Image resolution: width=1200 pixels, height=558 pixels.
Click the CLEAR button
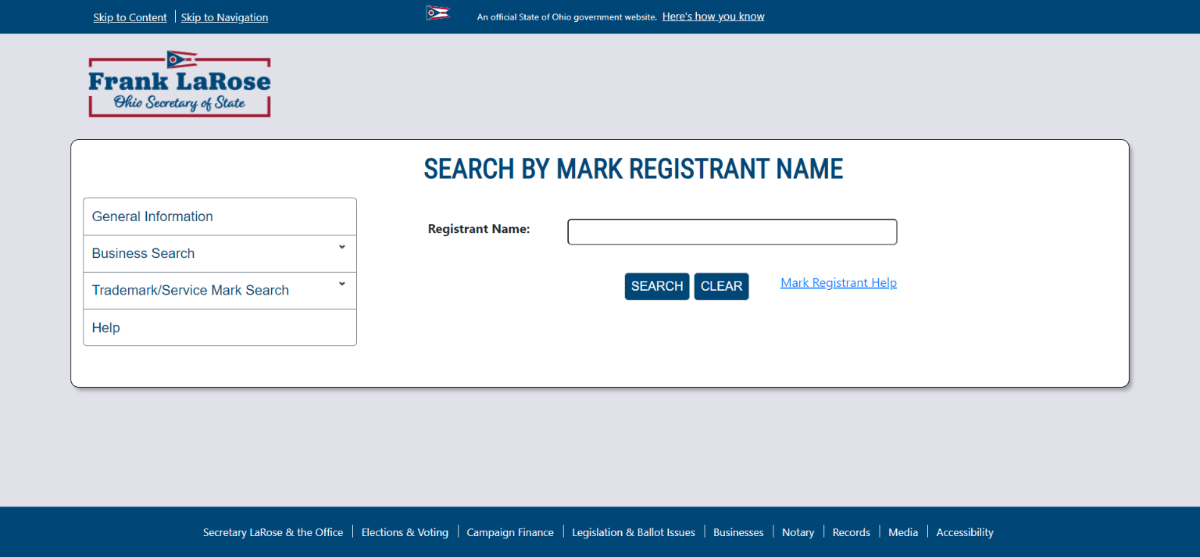click(721, 286)
